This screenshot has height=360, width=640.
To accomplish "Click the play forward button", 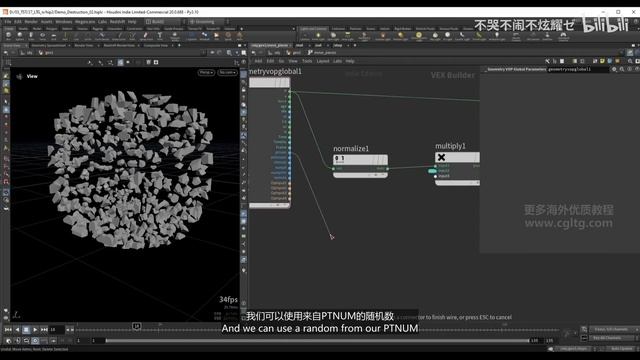I will click(x=35, y=329).
